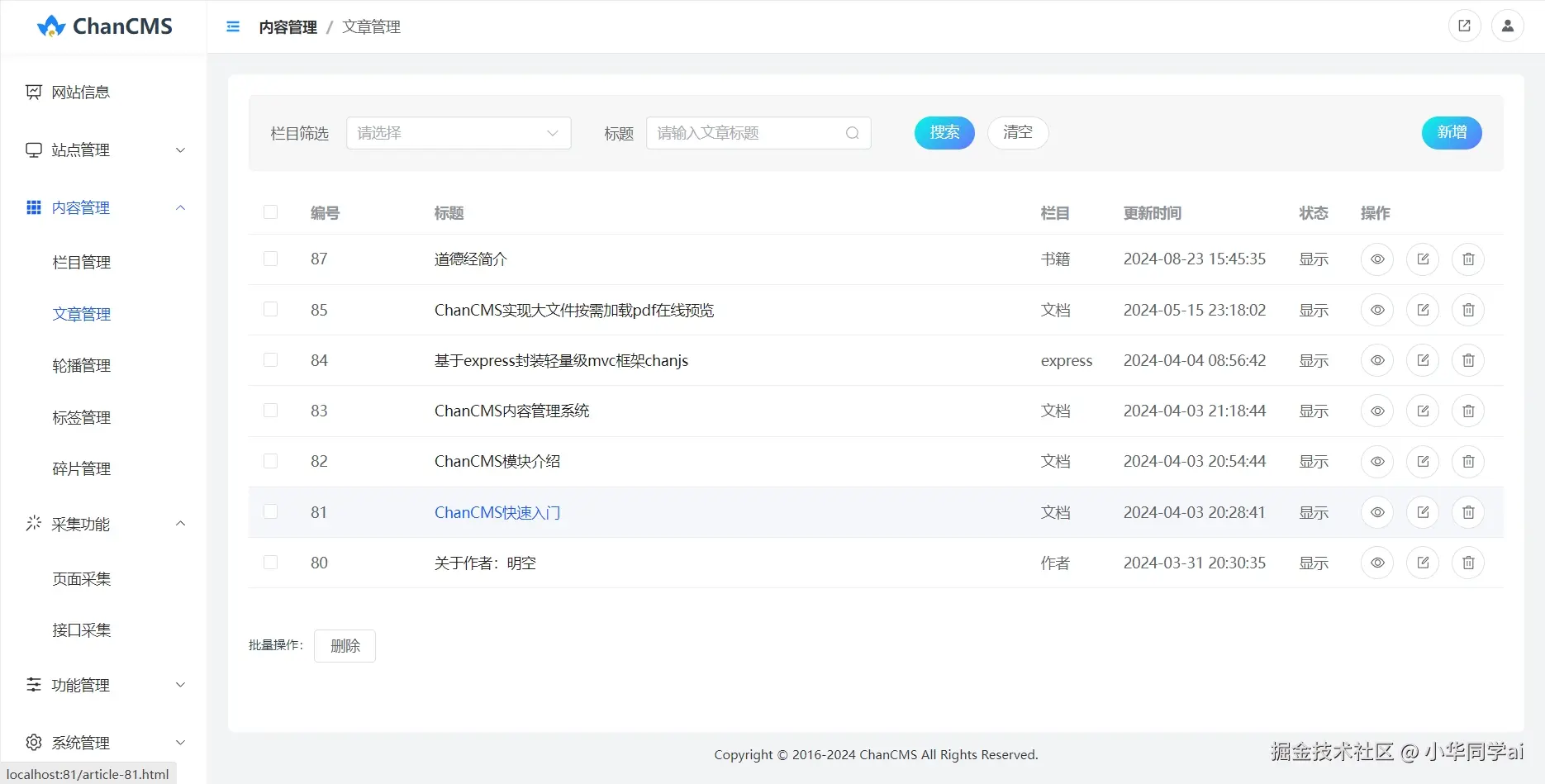Preview article 87 with the eye icon
Screen dimensions: 1545x784
tap(1377, 259)
